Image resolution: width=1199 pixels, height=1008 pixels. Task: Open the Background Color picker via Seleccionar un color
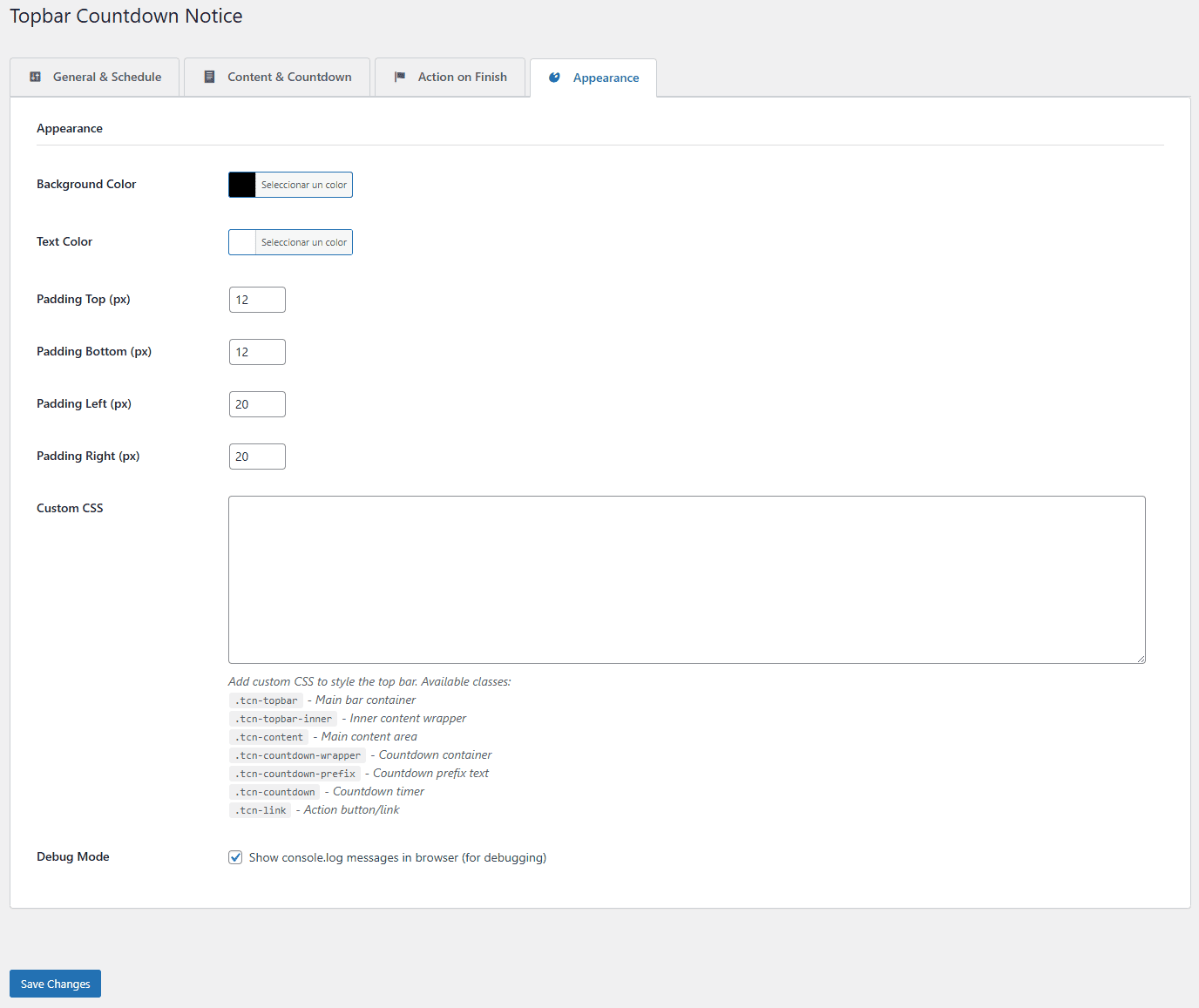302,185
